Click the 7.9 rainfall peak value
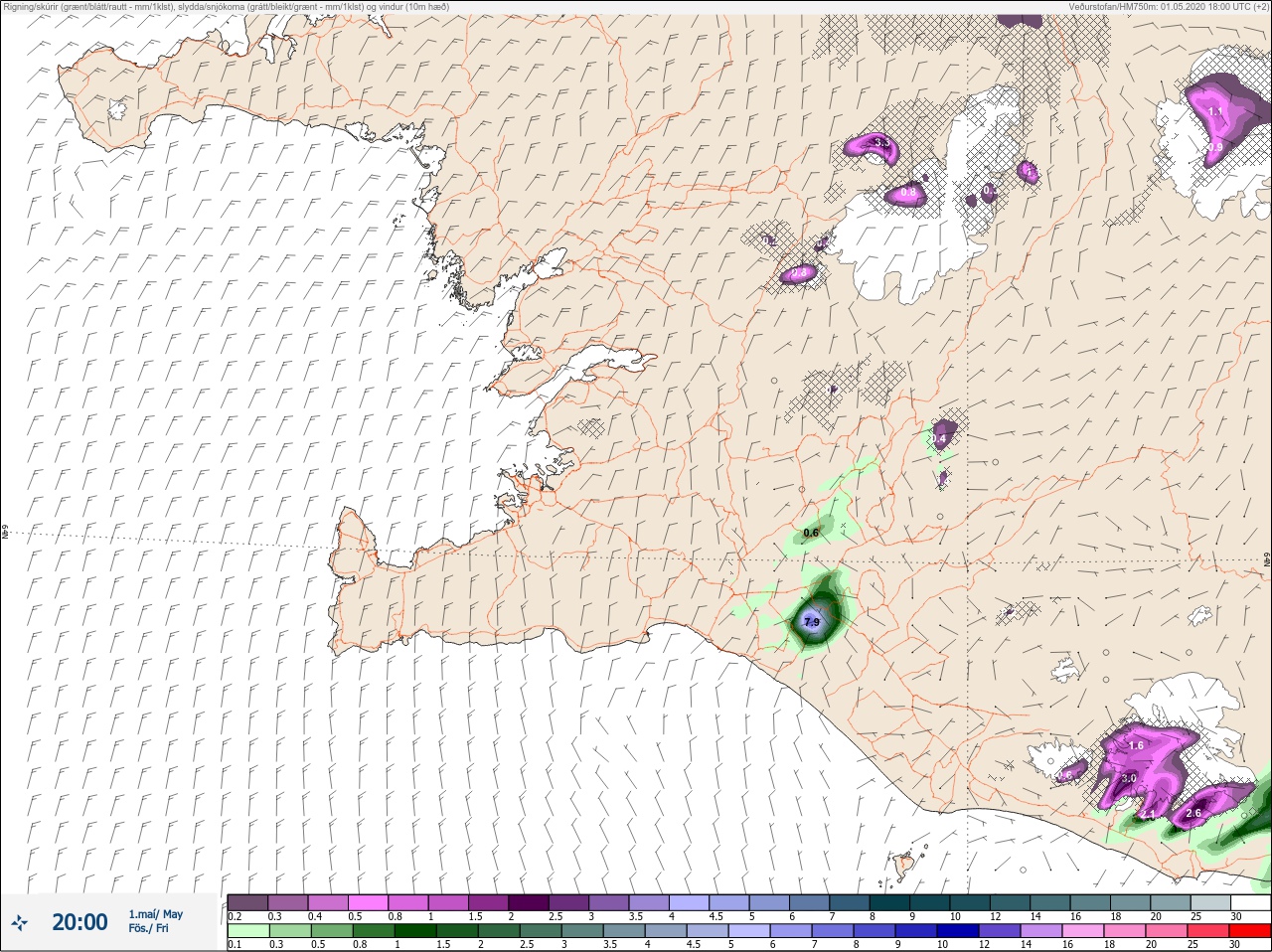This screenshot has height=952, width=1272. click(x=812, y=622)
